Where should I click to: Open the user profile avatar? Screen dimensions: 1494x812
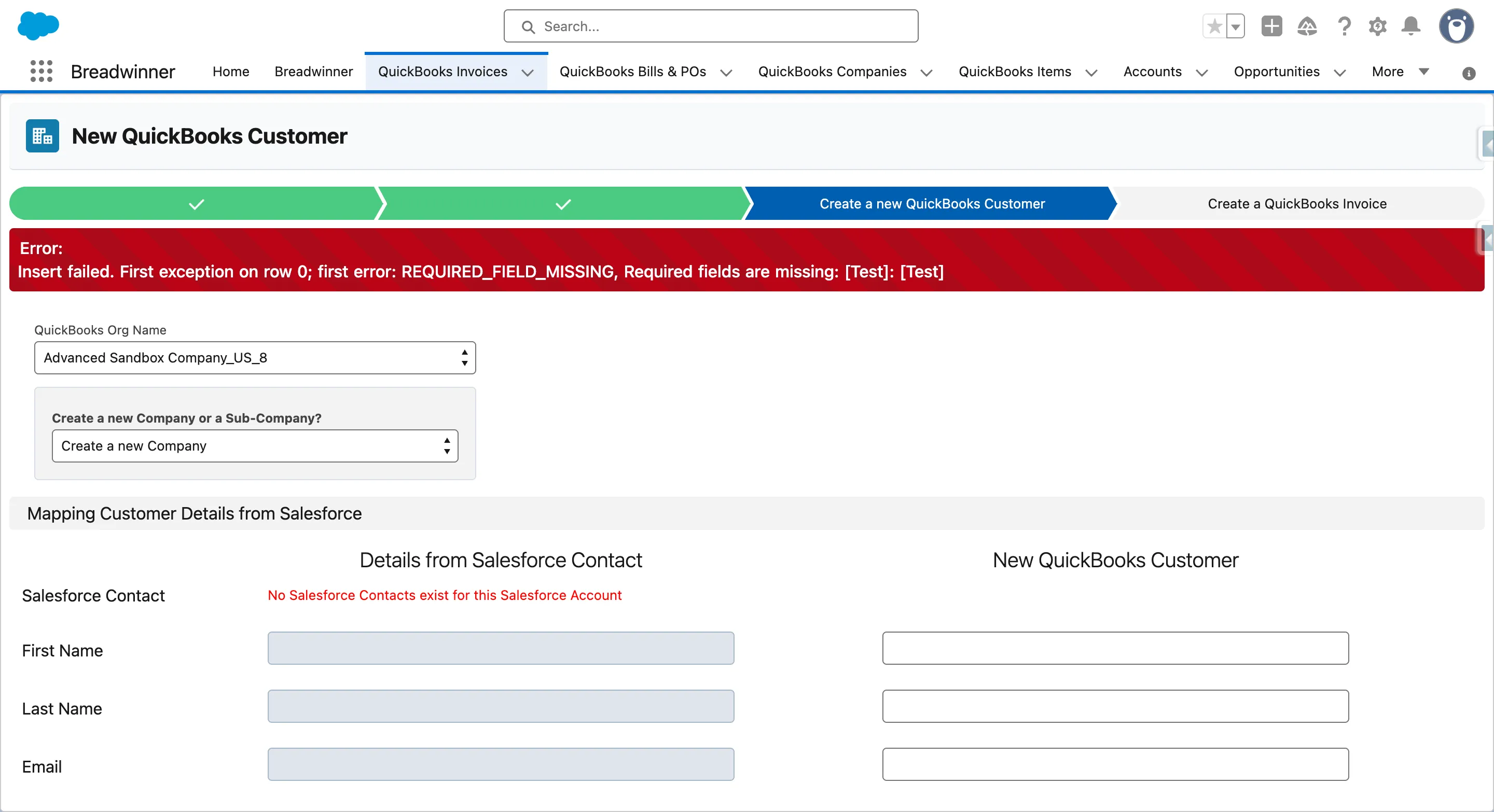tap(1456, 26)
